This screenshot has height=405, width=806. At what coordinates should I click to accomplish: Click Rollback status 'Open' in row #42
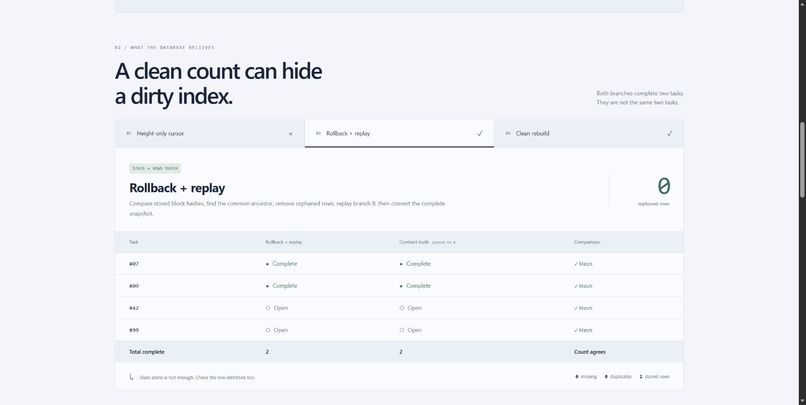[277, 308]
